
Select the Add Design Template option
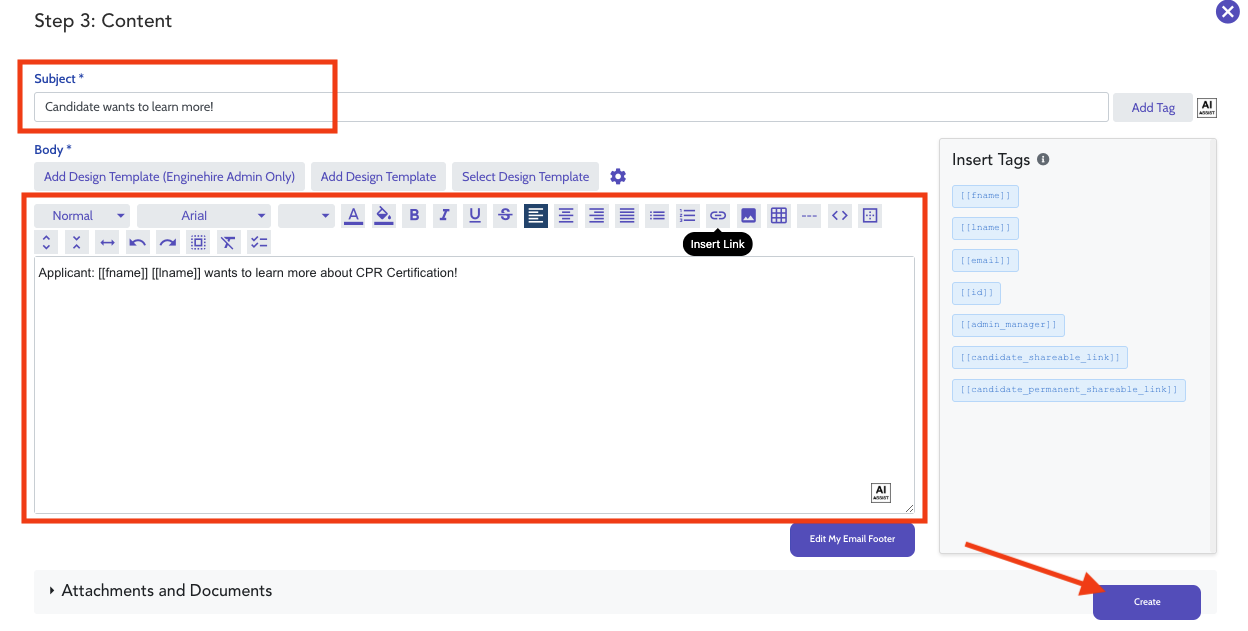pos(378,176)
